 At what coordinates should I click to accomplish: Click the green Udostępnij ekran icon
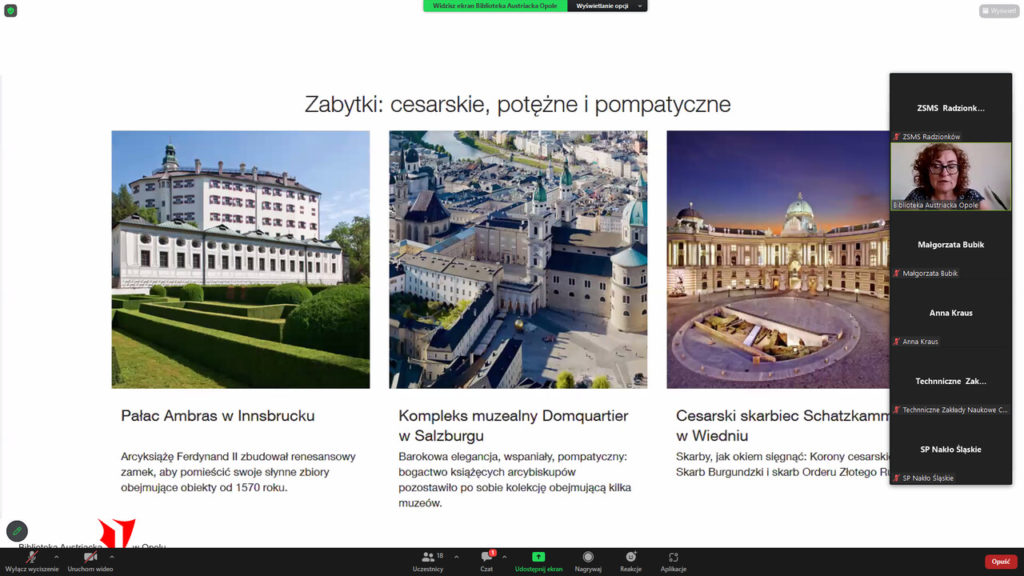(x=538, y=557)
